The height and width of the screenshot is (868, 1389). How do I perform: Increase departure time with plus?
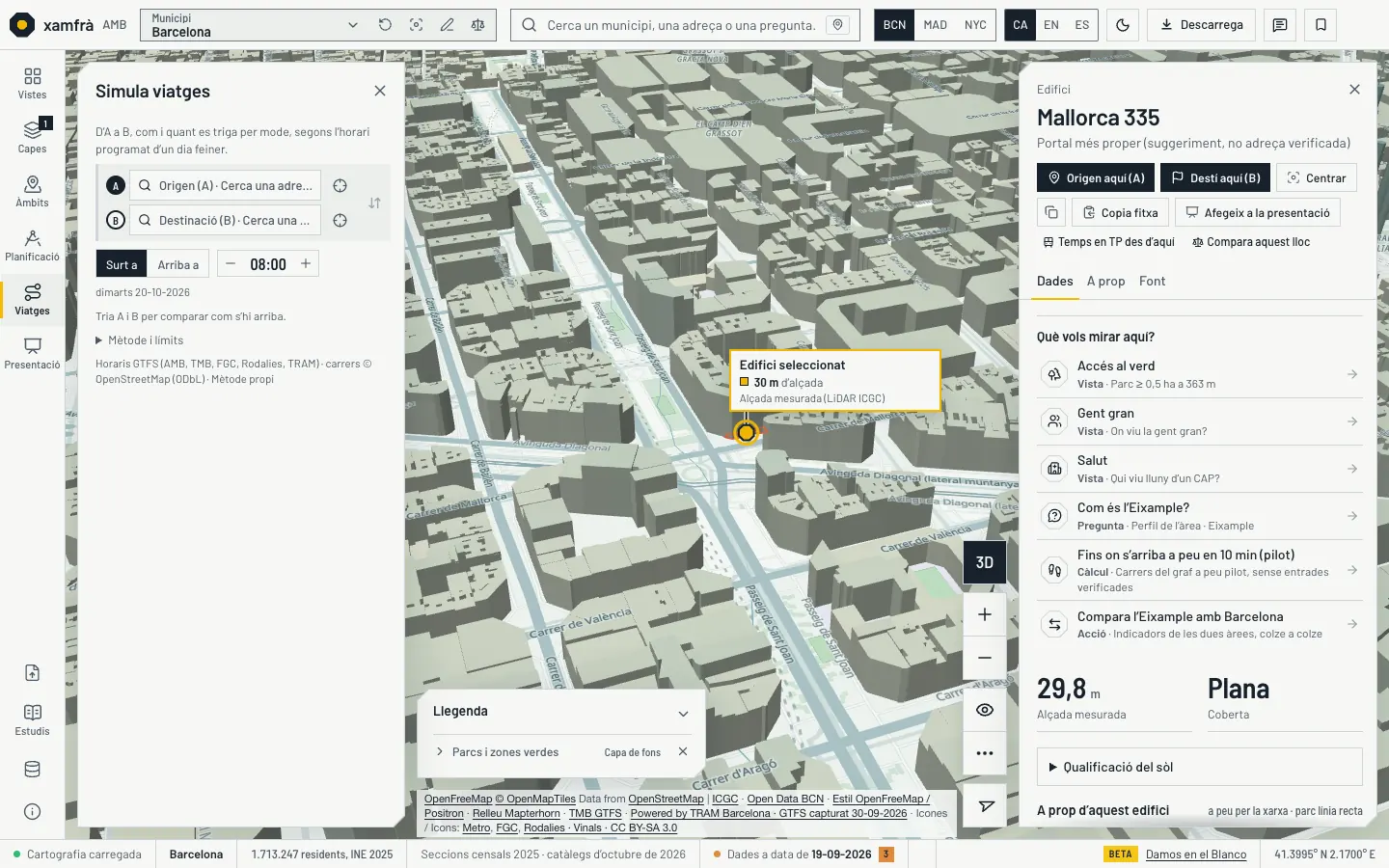(306, 263)
